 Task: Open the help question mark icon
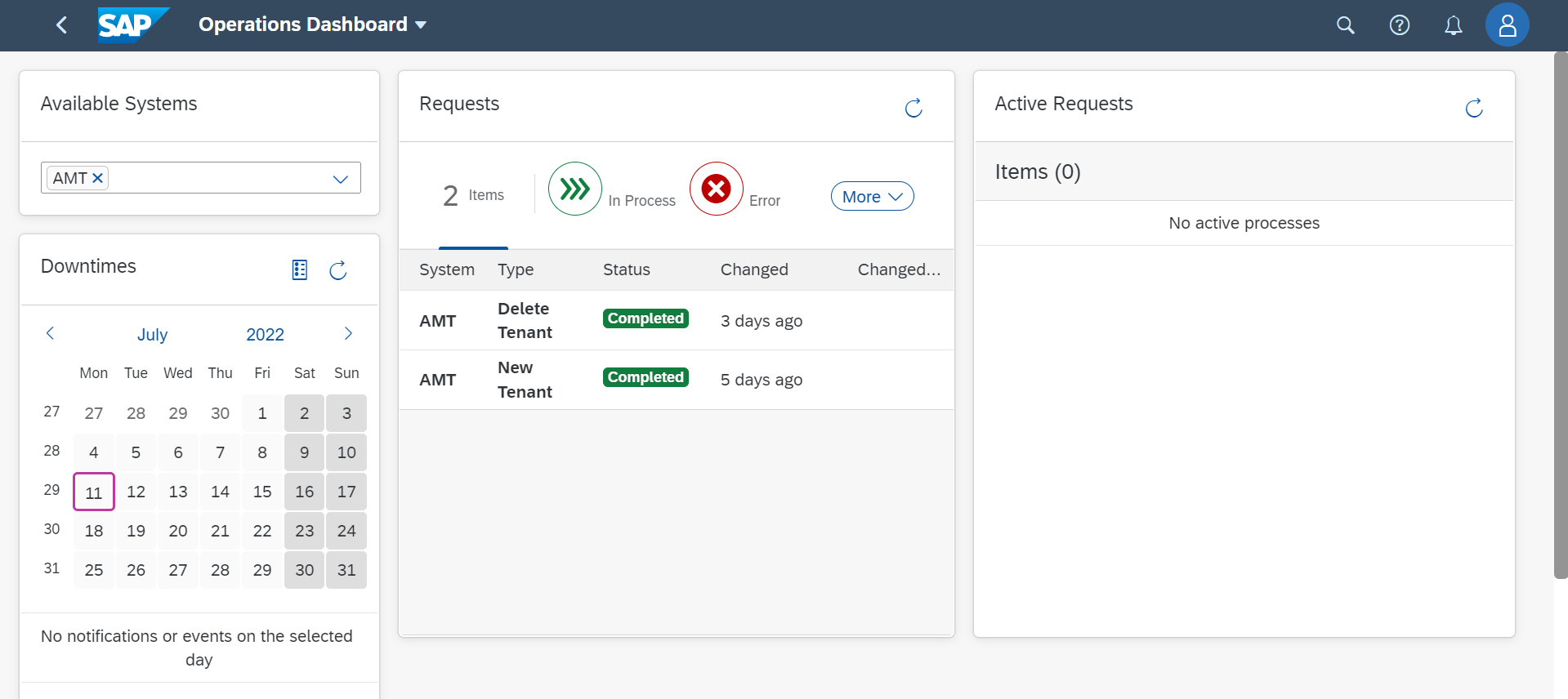[1399, 25]
